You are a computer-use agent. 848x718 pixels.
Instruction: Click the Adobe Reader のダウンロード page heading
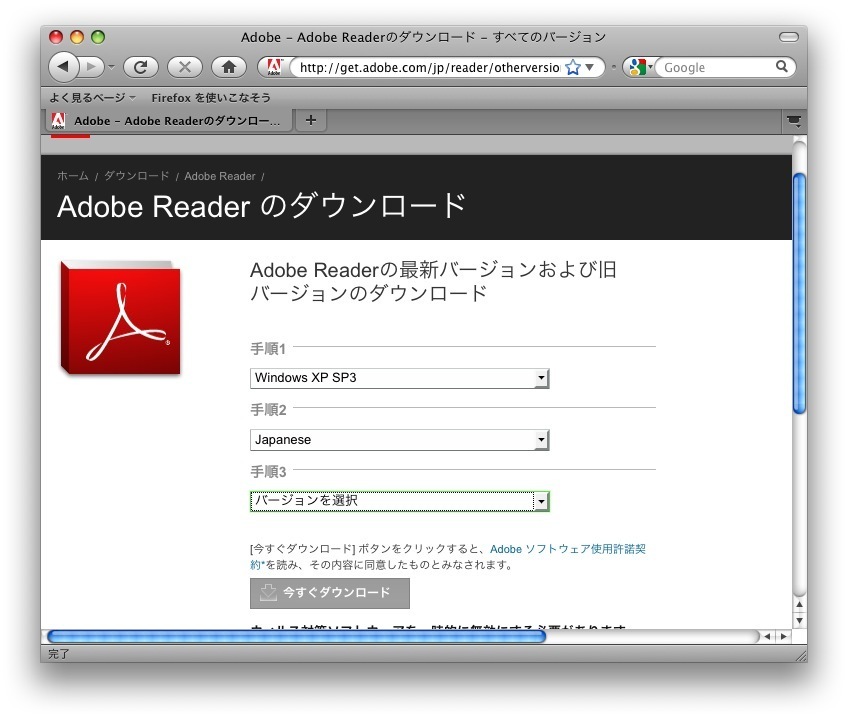click(261, 206)
